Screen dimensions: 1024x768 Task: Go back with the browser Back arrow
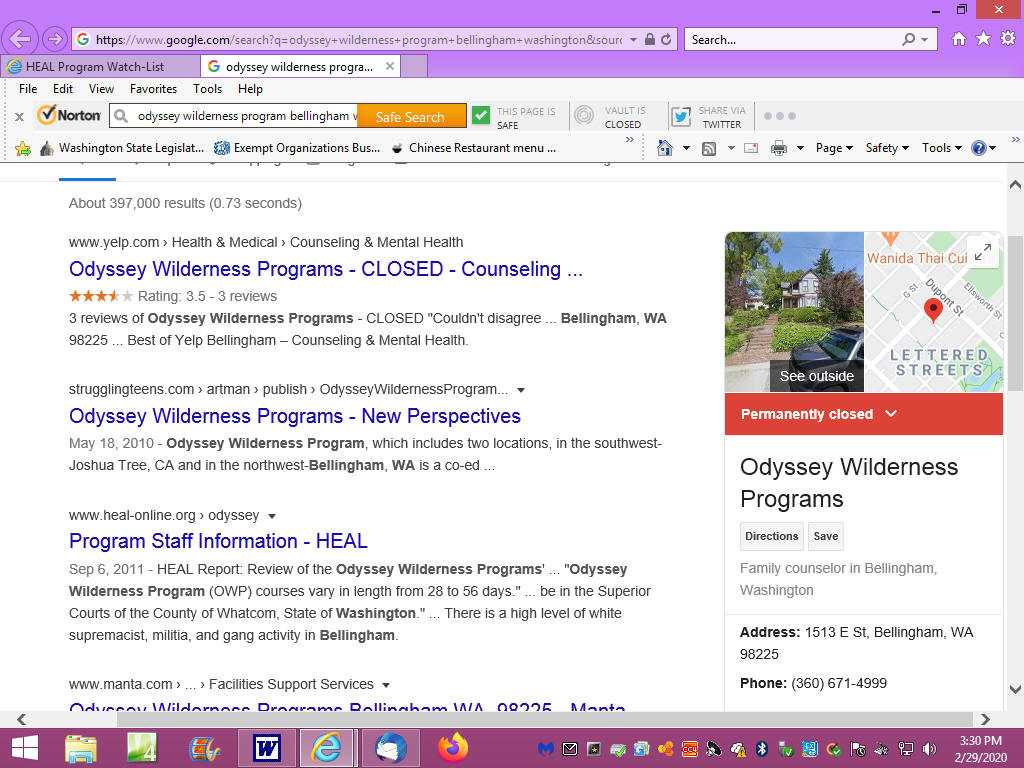(x=20, y=39)
